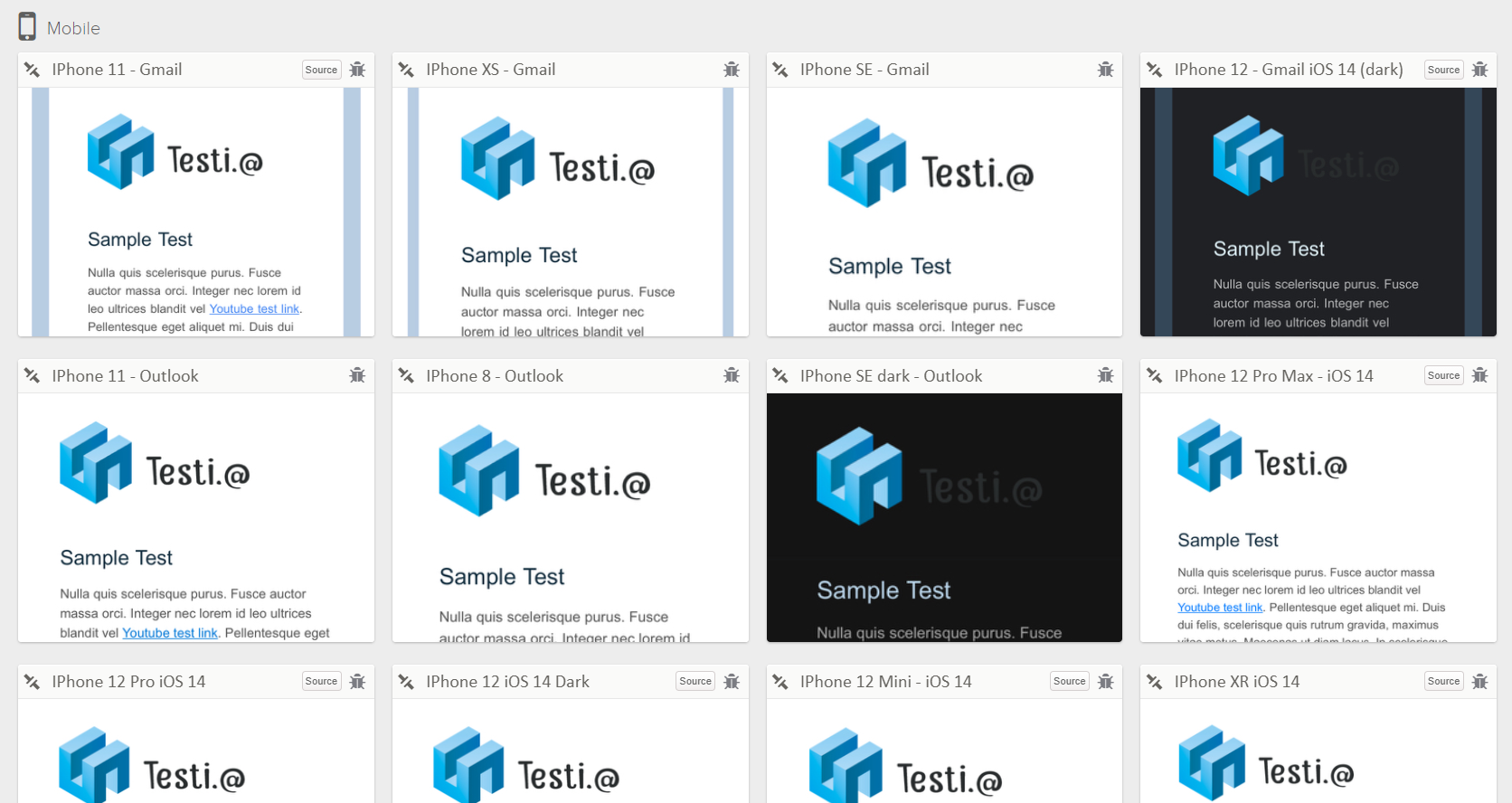This screenshot has height=803, width=1512.
Task: Click the 'iPhone SE dark - Outlook' card title
Action: pos(891,376)
